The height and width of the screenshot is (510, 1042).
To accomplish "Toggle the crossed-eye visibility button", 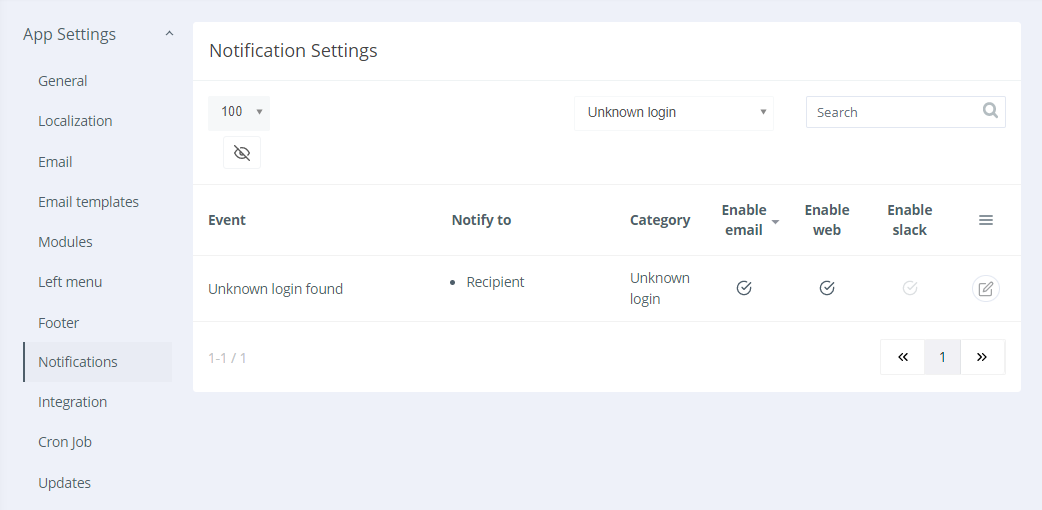I will (242, 153).
